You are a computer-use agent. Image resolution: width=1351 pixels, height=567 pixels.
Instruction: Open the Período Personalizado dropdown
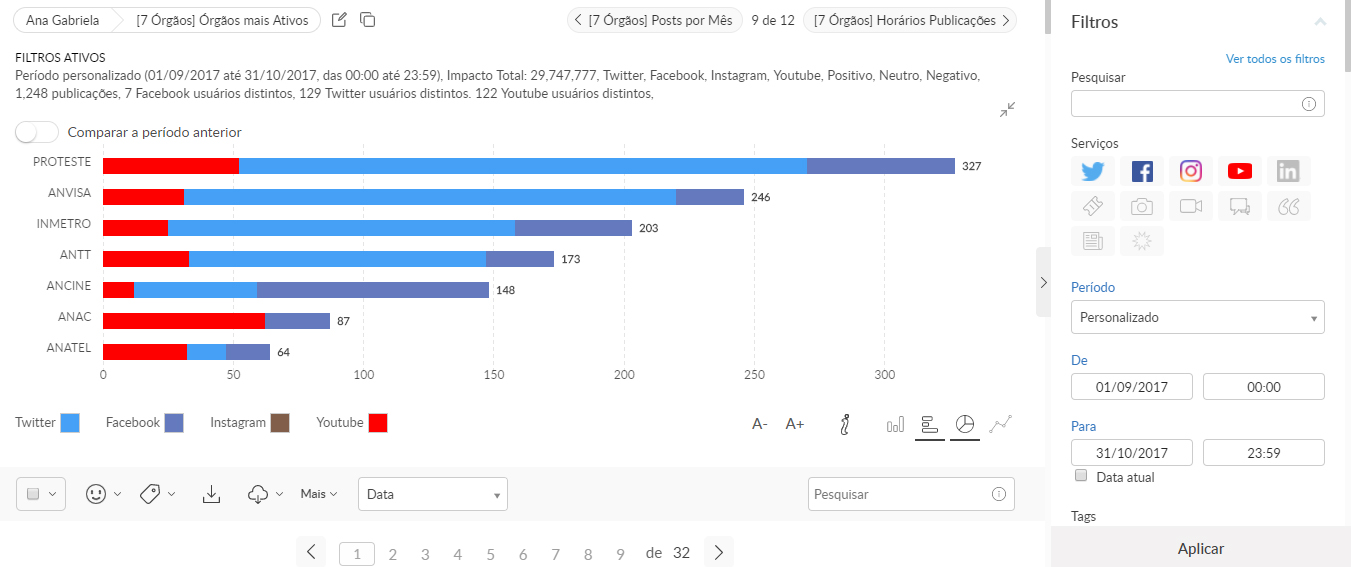click(x=1197, y=317)
